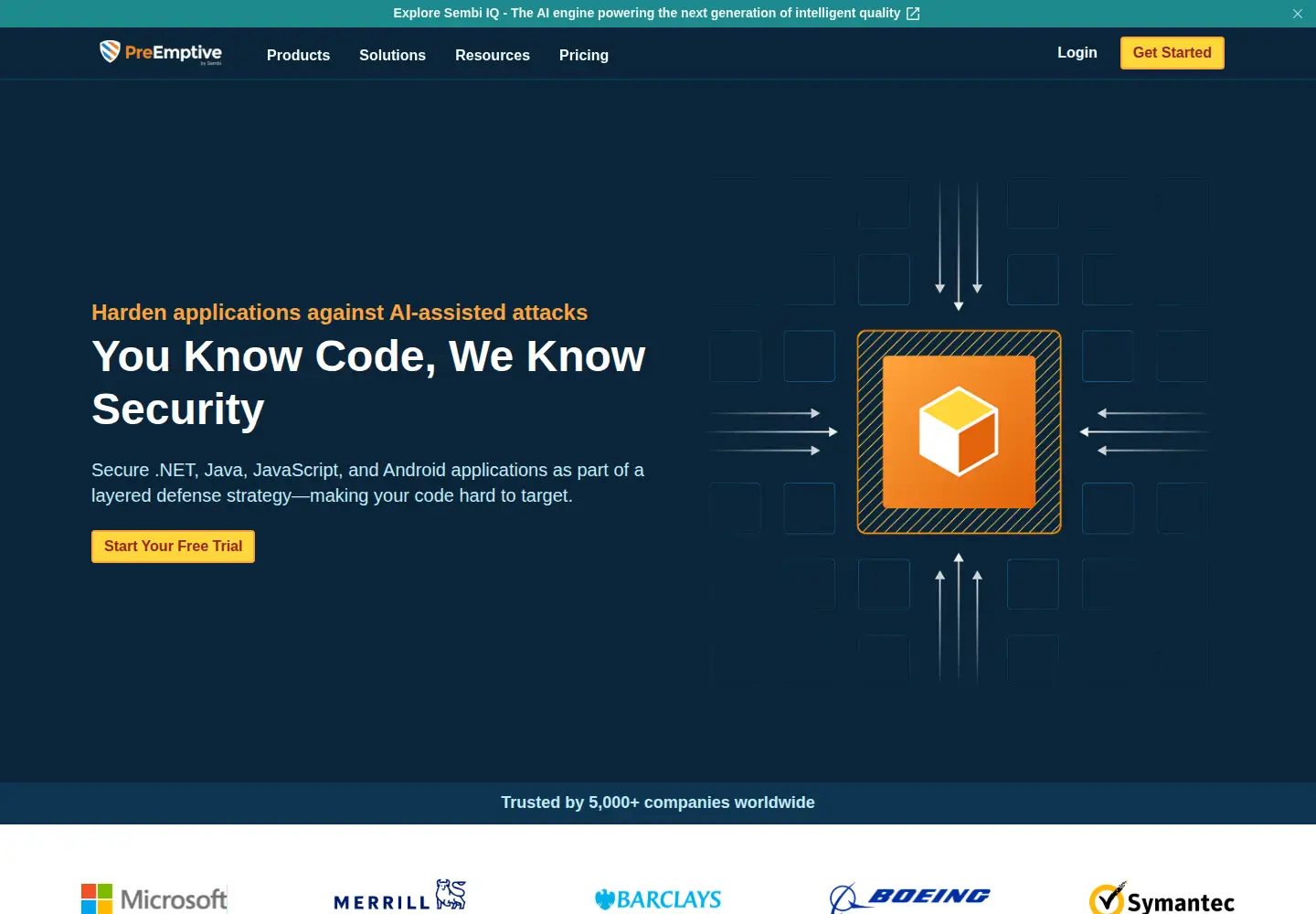Dismiss the Sembi IQ announcement banner
Viewport: 1316px width, 914px height.
tap(1297, 14)
